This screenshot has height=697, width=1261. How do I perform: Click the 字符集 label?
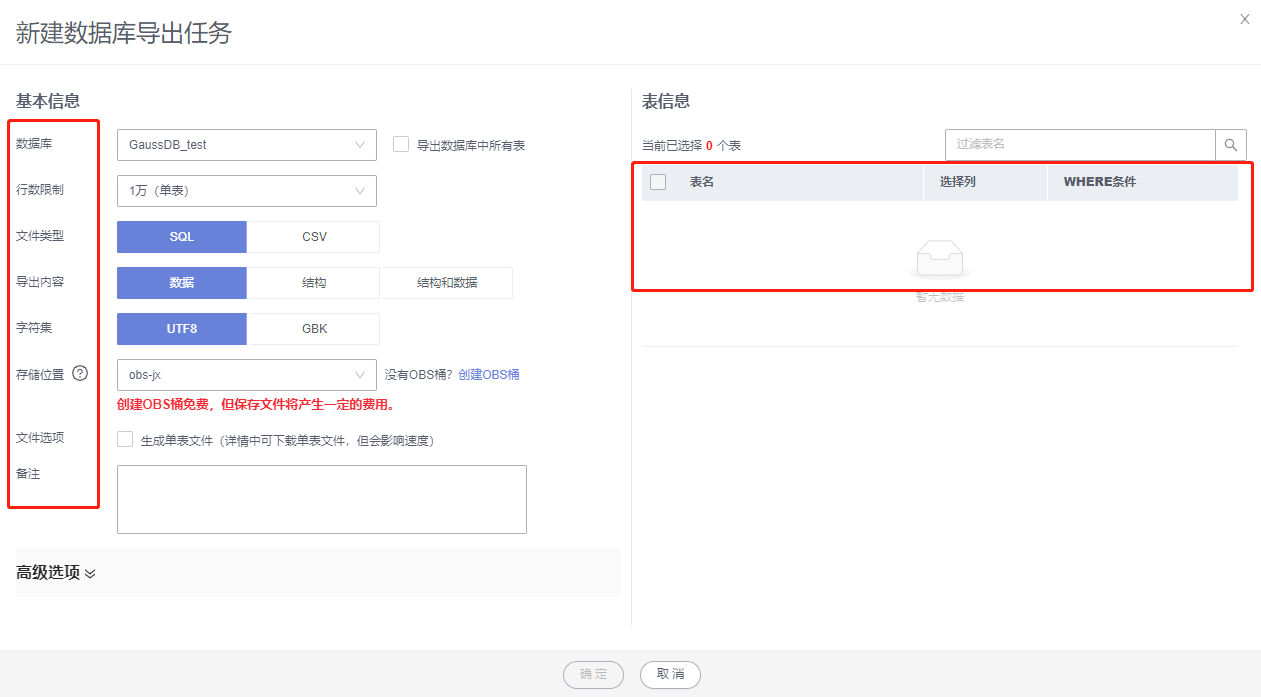[x=34, y=328]
